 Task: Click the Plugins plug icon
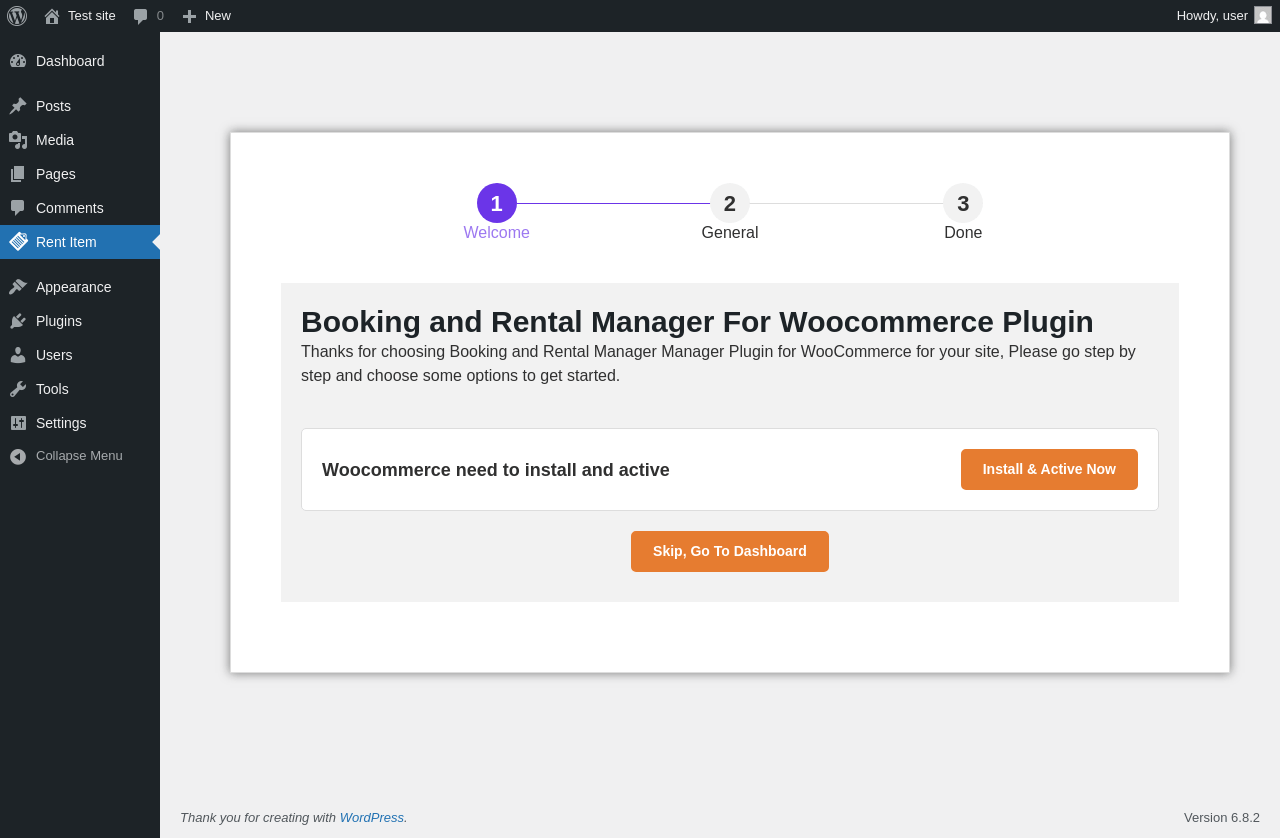(18, 321)
